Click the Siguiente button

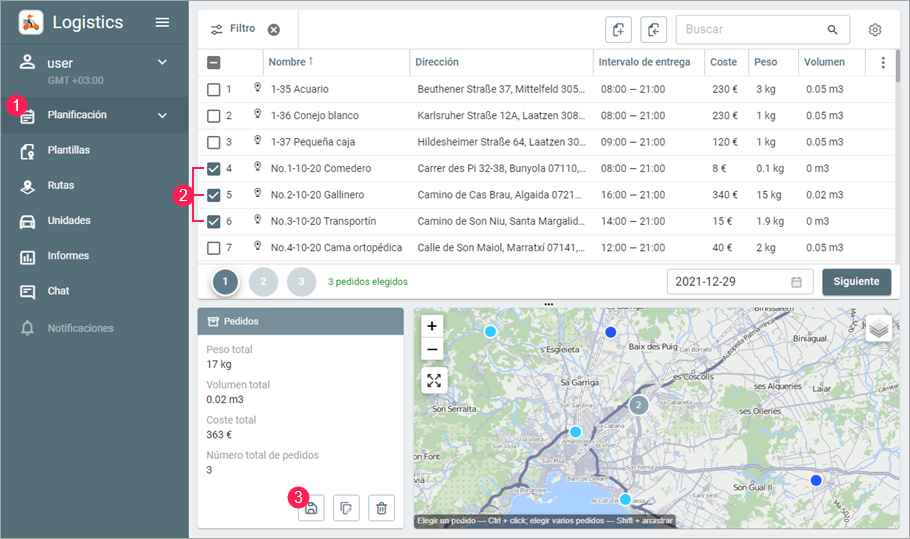coord(856,282)
